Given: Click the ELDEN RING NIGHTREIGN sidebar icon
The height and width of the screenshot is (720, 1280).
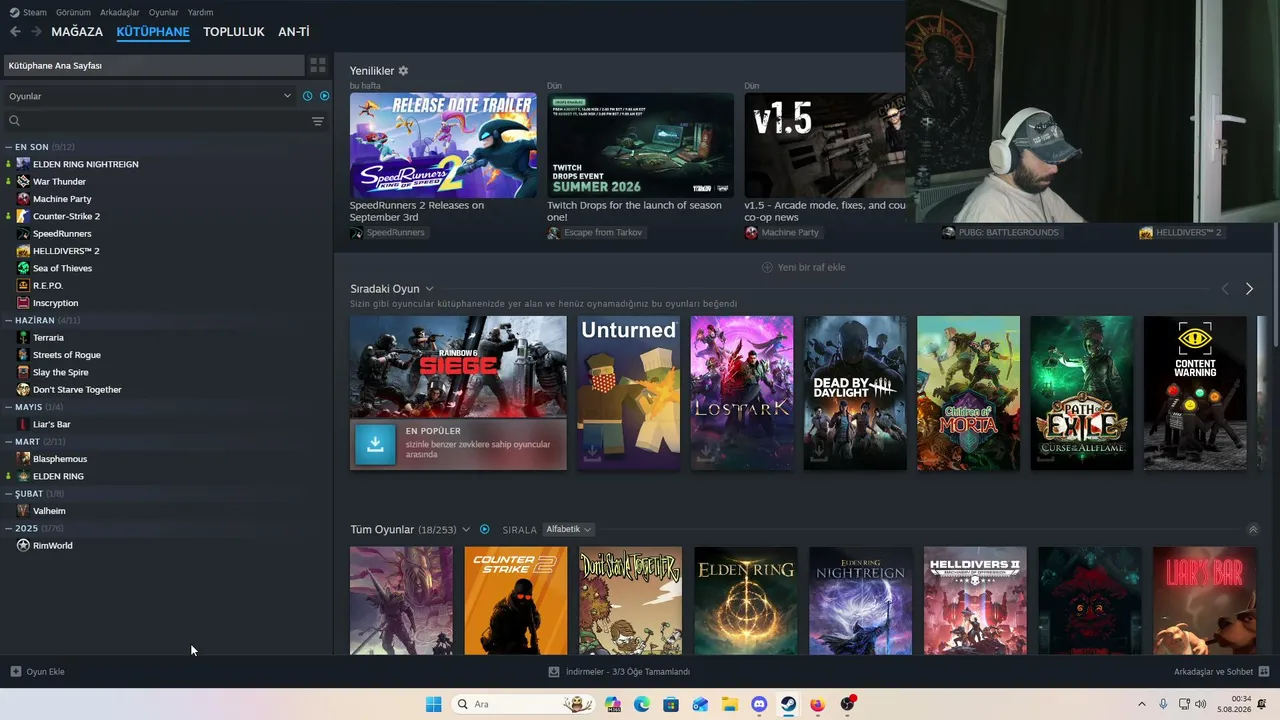Looking at the screenshot, I should point(23,164).
